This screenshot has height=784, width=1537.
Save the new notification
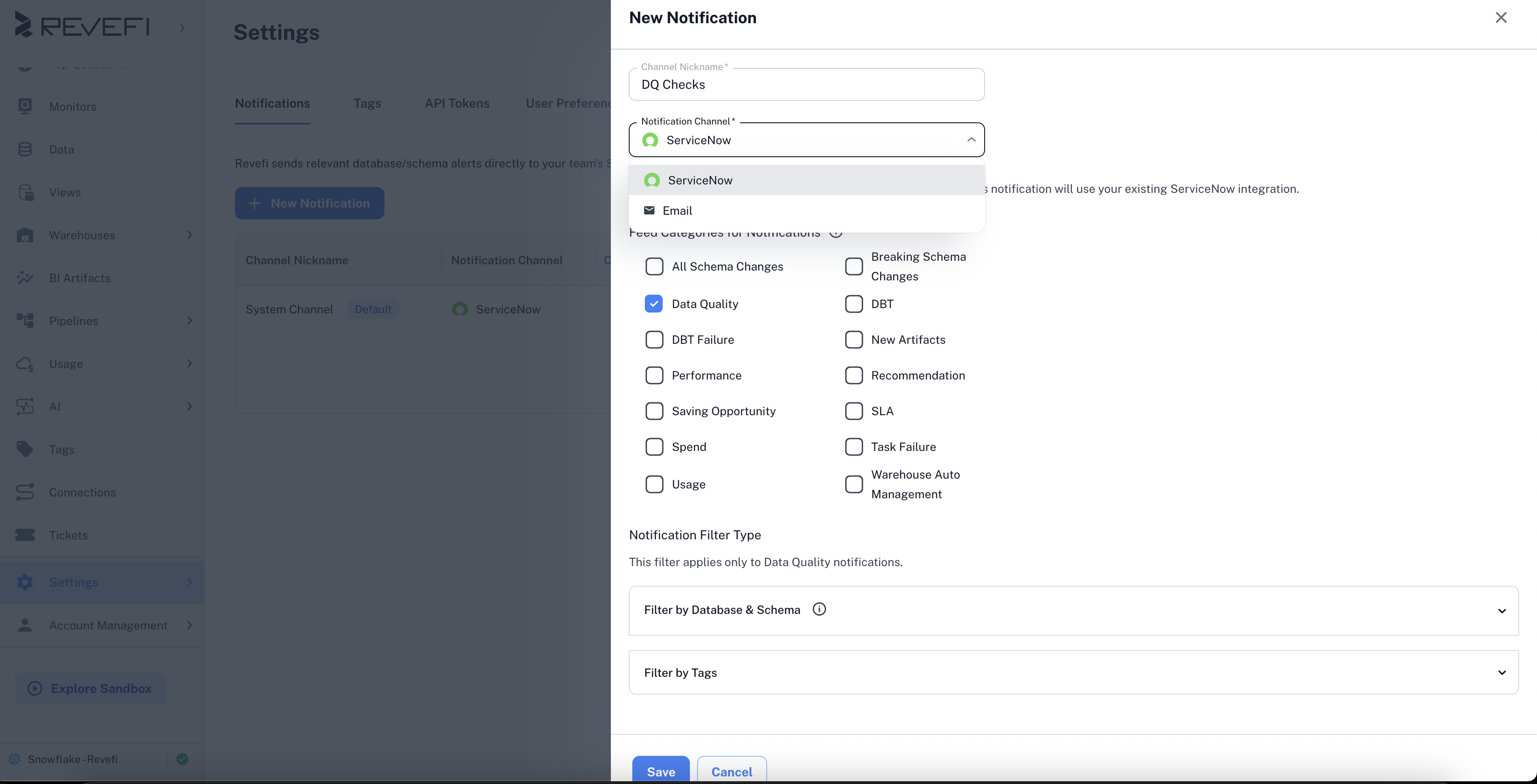660,771
